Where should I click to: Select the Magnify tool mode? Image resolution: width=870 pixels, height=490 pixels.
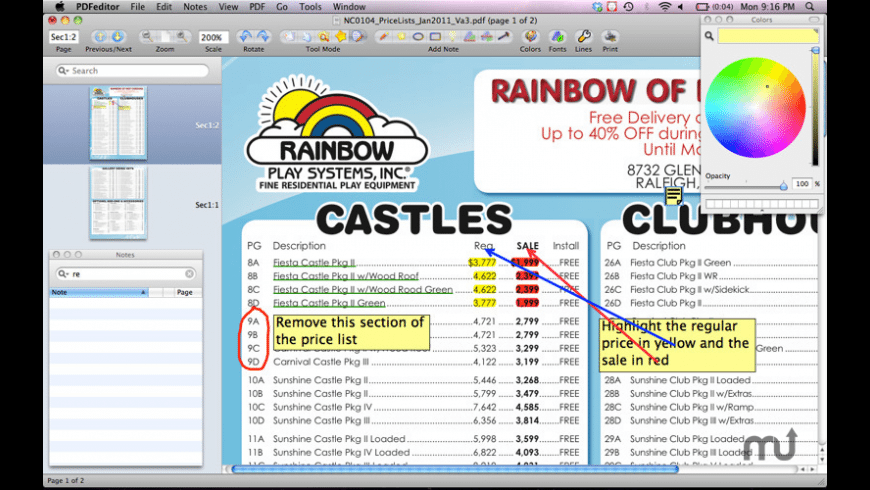323,37
